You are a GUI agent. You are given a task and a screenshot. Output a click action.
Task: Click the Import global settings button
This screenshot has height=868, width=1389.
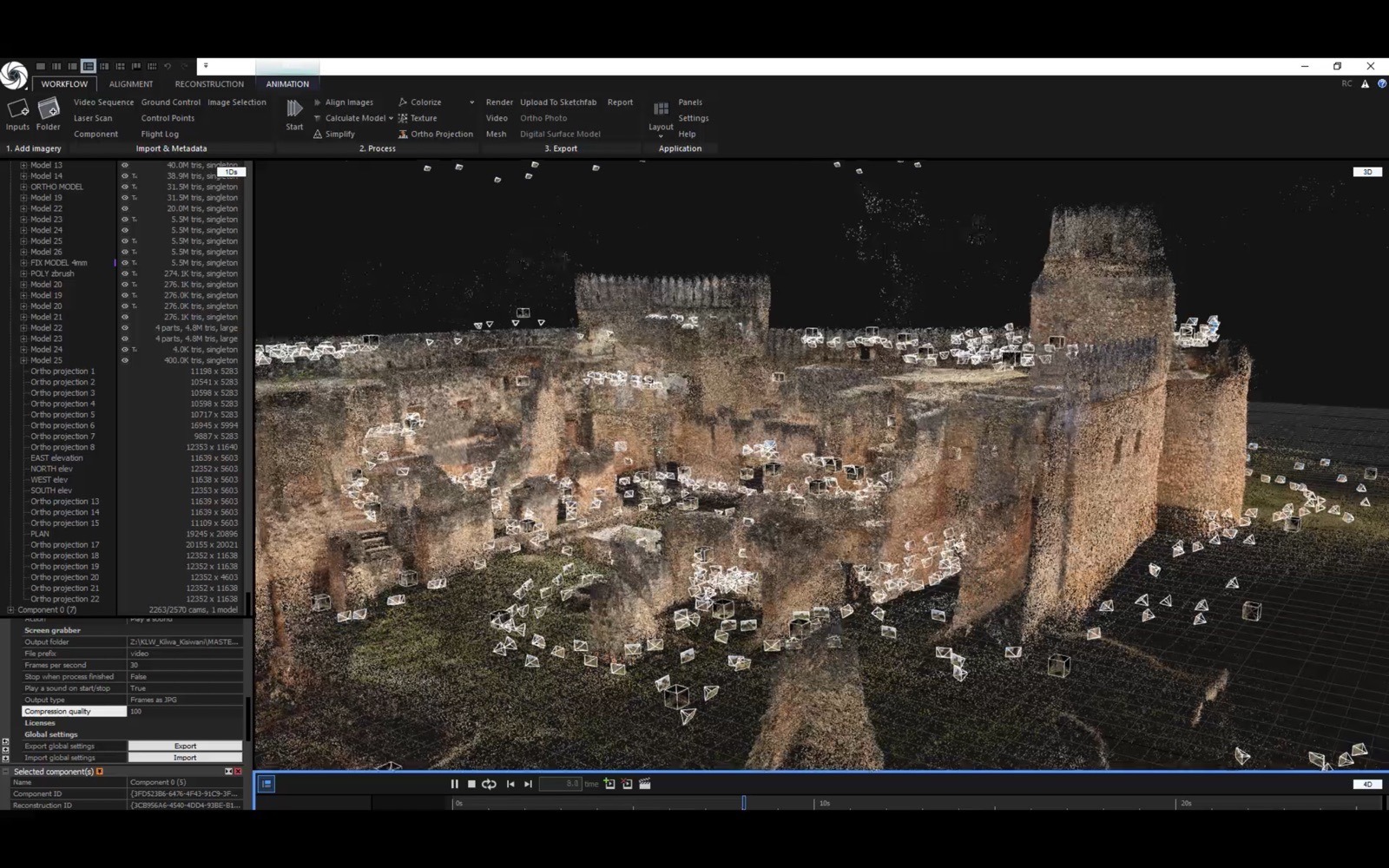point(185,758)
